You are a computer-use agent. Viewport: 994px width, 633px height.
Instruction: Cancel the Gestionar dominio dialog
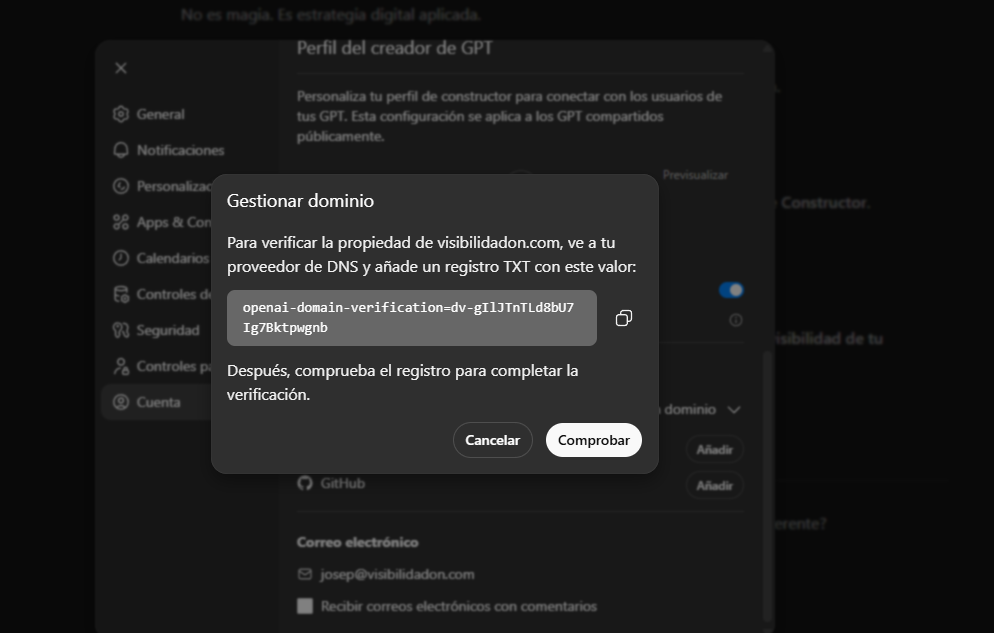pos(492,440)
